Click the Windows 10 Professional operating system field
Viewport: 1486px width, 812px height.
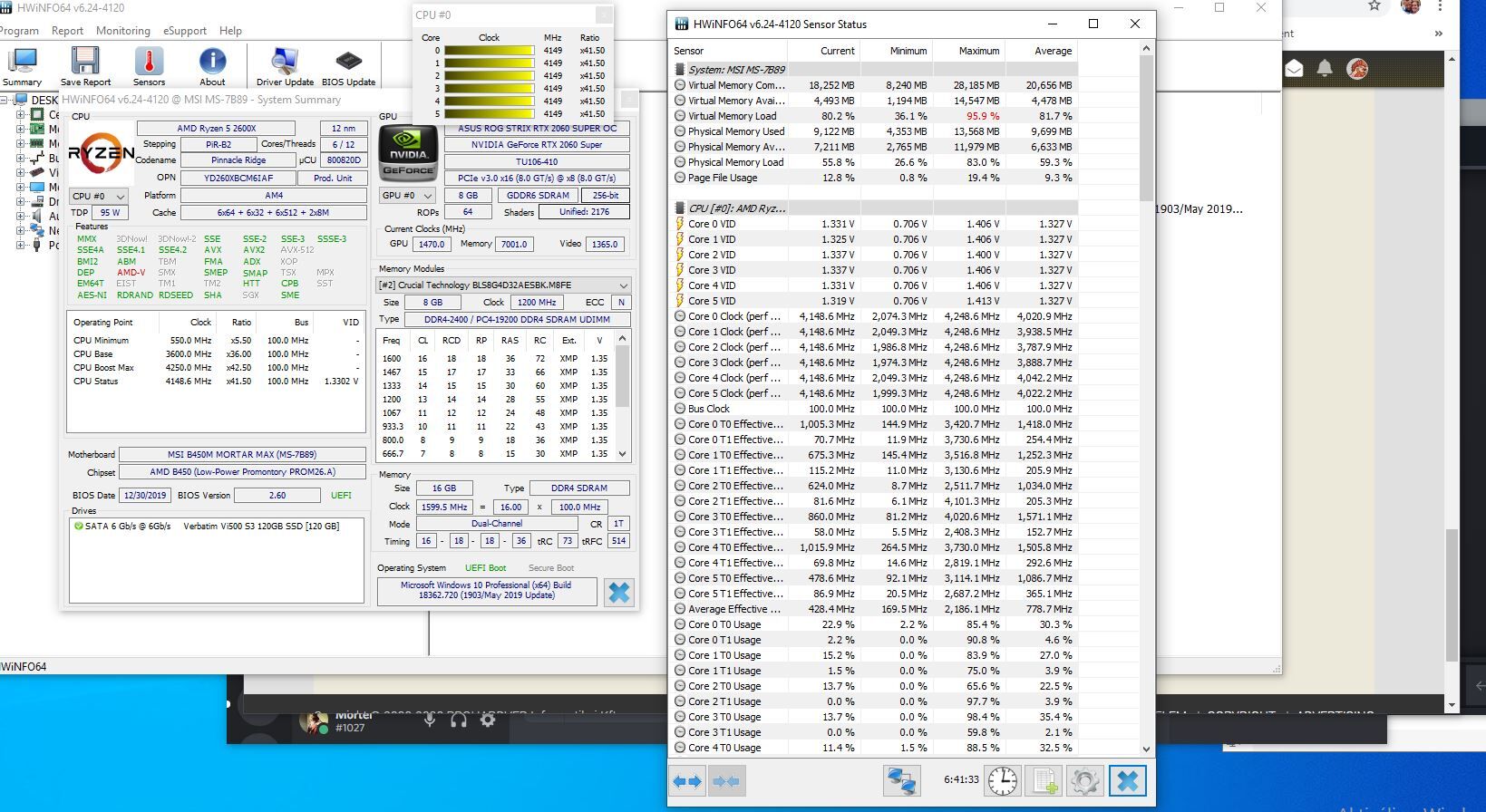[486, 591]
